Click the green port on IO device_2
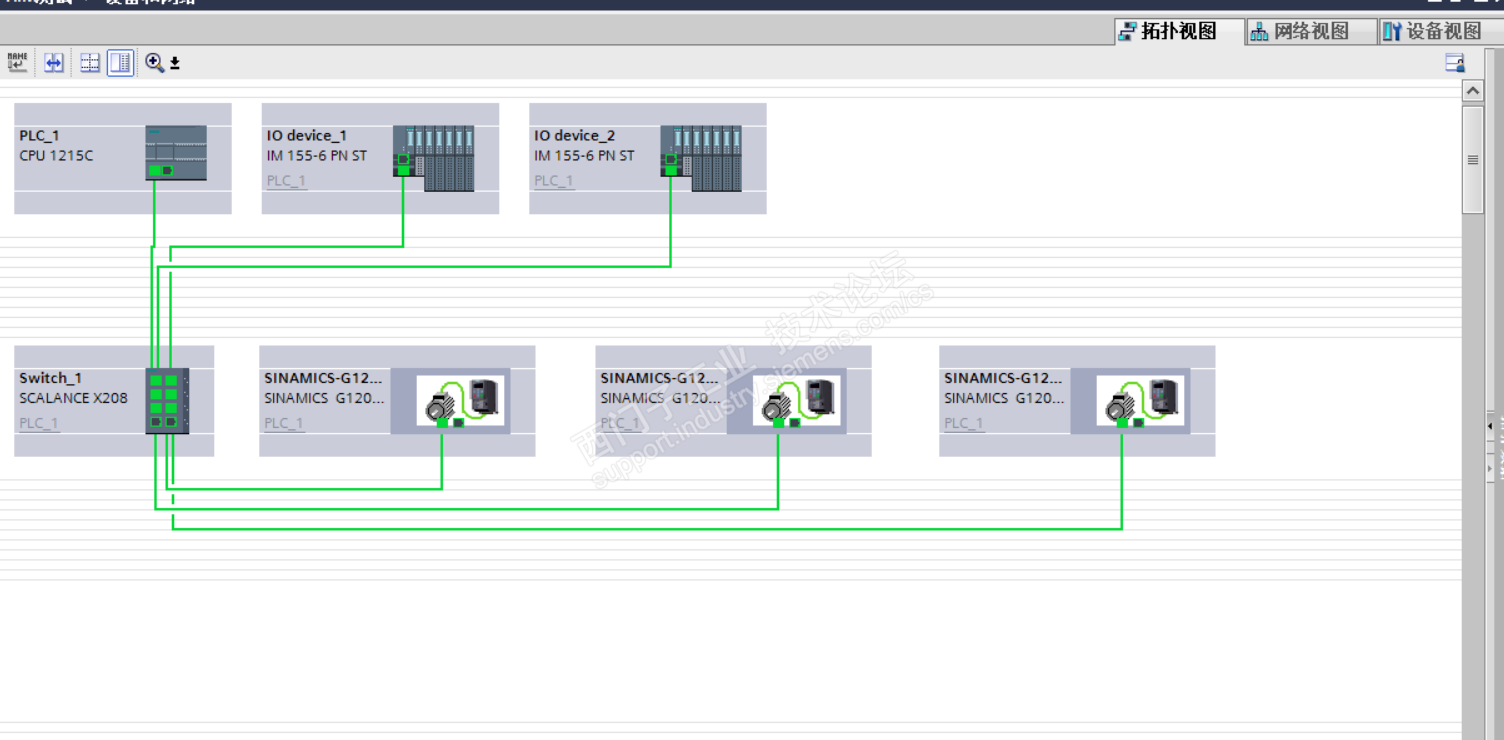The width and height of the screenshot is (1504, 740). [670, 170]
